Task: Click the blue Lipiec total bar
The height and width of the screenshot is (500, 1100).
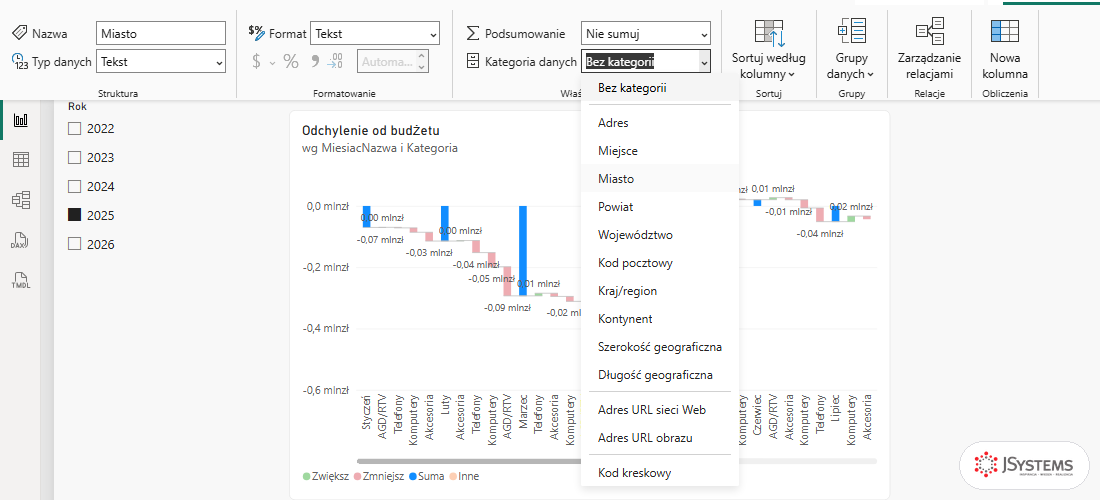Action: [x=836, y=214]
